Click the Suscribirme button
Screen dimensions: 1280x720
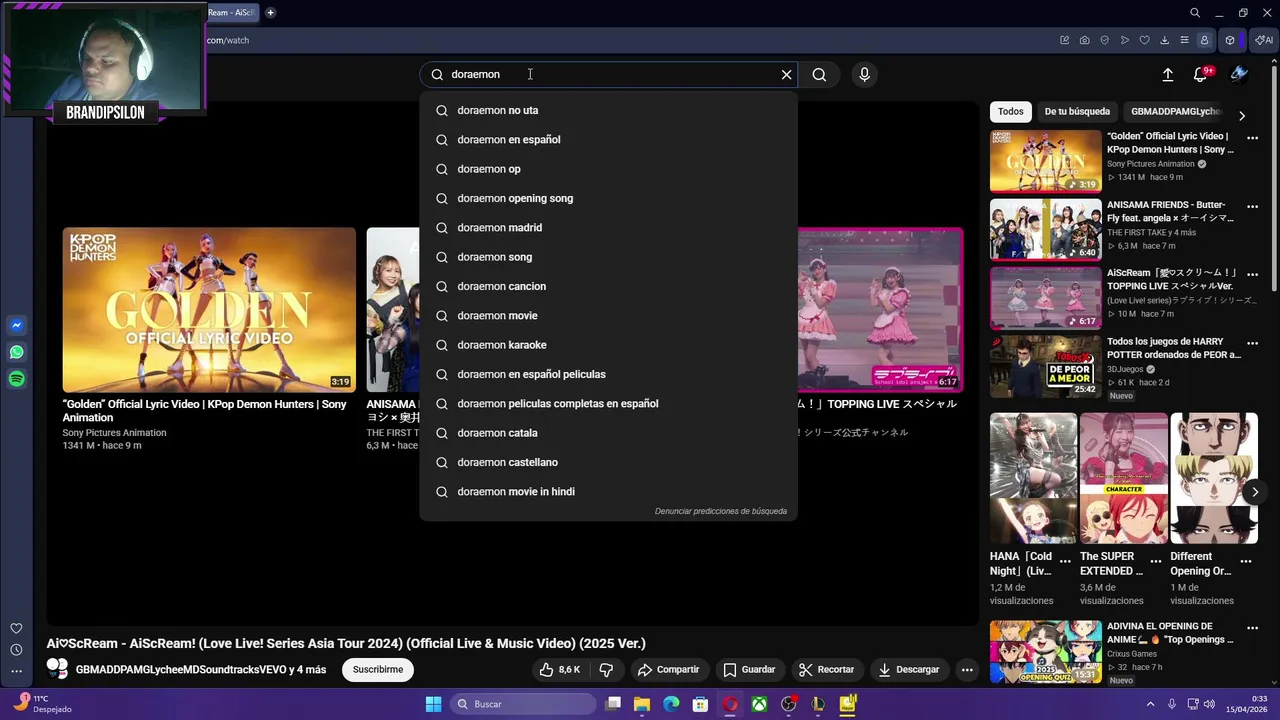click(378, 669)
